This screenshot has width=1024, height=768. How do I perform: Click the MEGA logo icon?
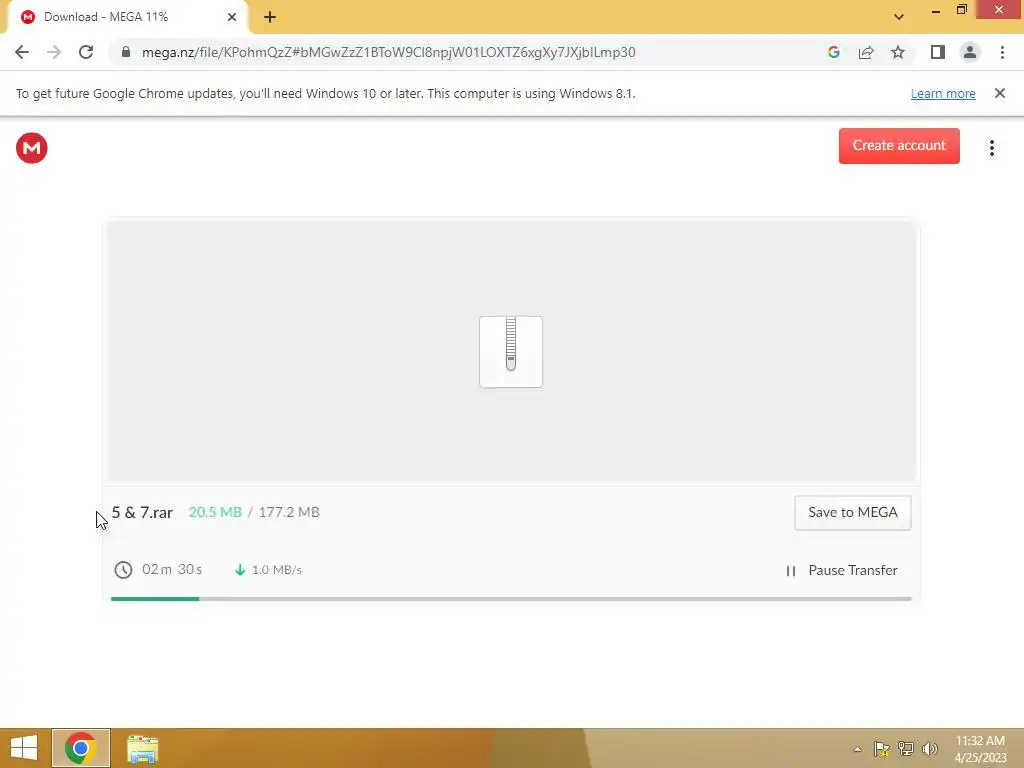pos(31,148)
